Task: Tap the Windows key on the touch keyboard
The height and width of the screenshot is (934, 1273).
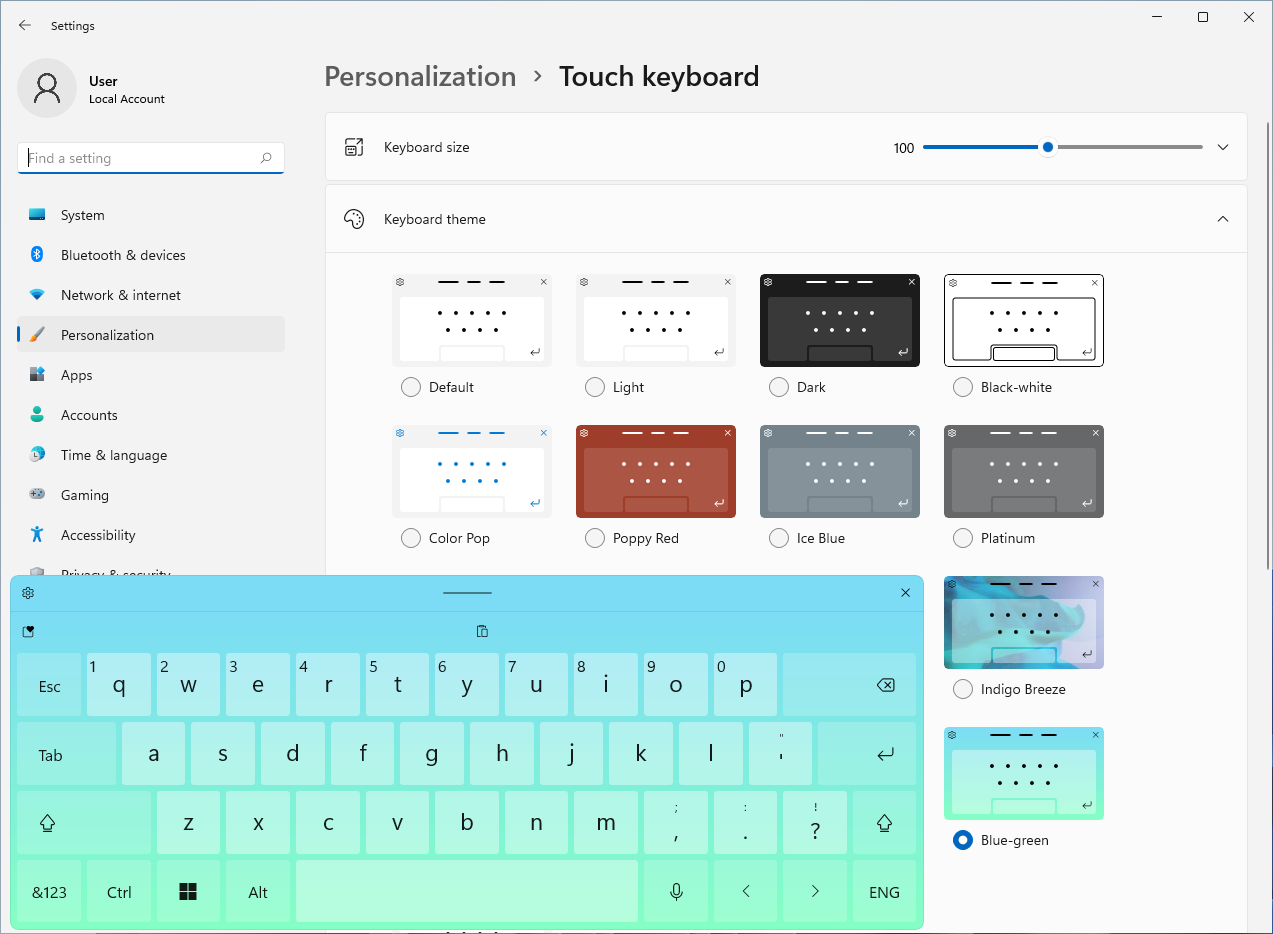Action: [188, 891]
